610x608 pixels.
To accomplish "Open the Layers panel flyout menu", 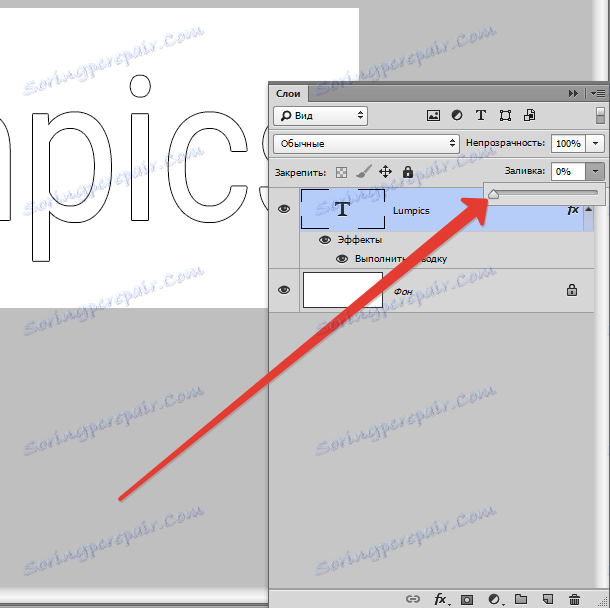I will coord(598,93).
